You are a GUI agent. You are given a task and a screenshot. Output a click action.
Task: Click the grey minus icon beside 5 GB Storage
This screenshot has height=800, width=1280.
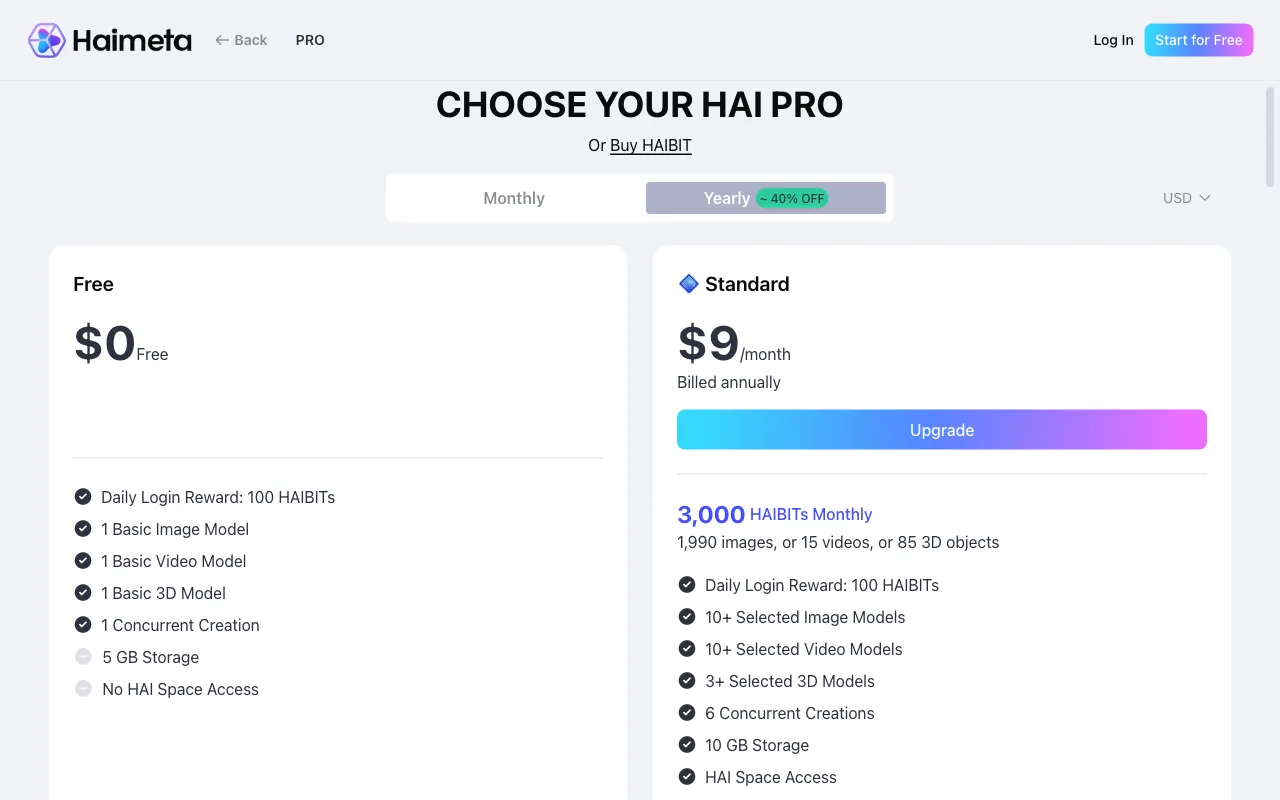[x=83, y=657]
